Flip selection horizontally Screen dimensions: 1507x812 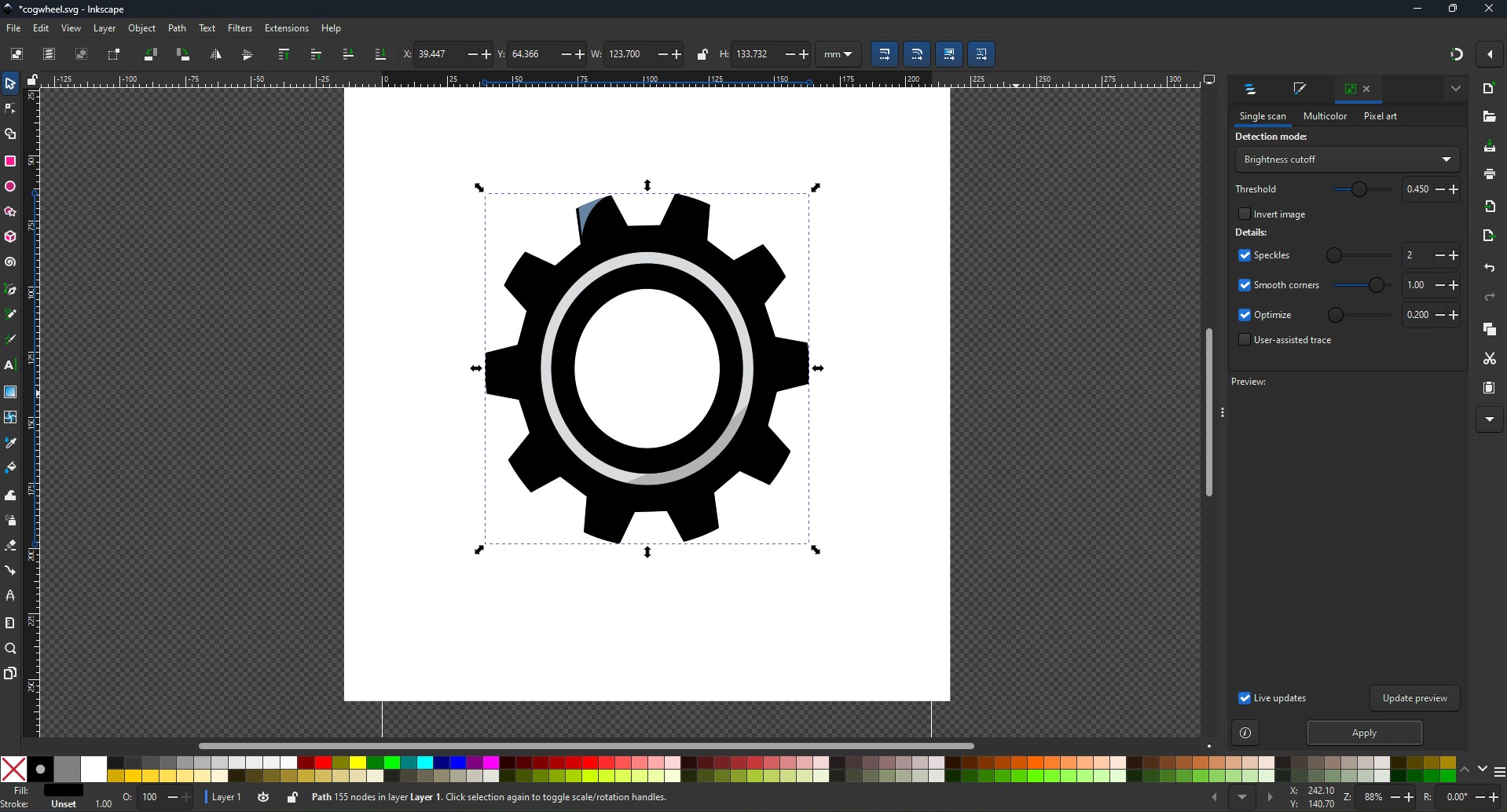tap(216, 54)
